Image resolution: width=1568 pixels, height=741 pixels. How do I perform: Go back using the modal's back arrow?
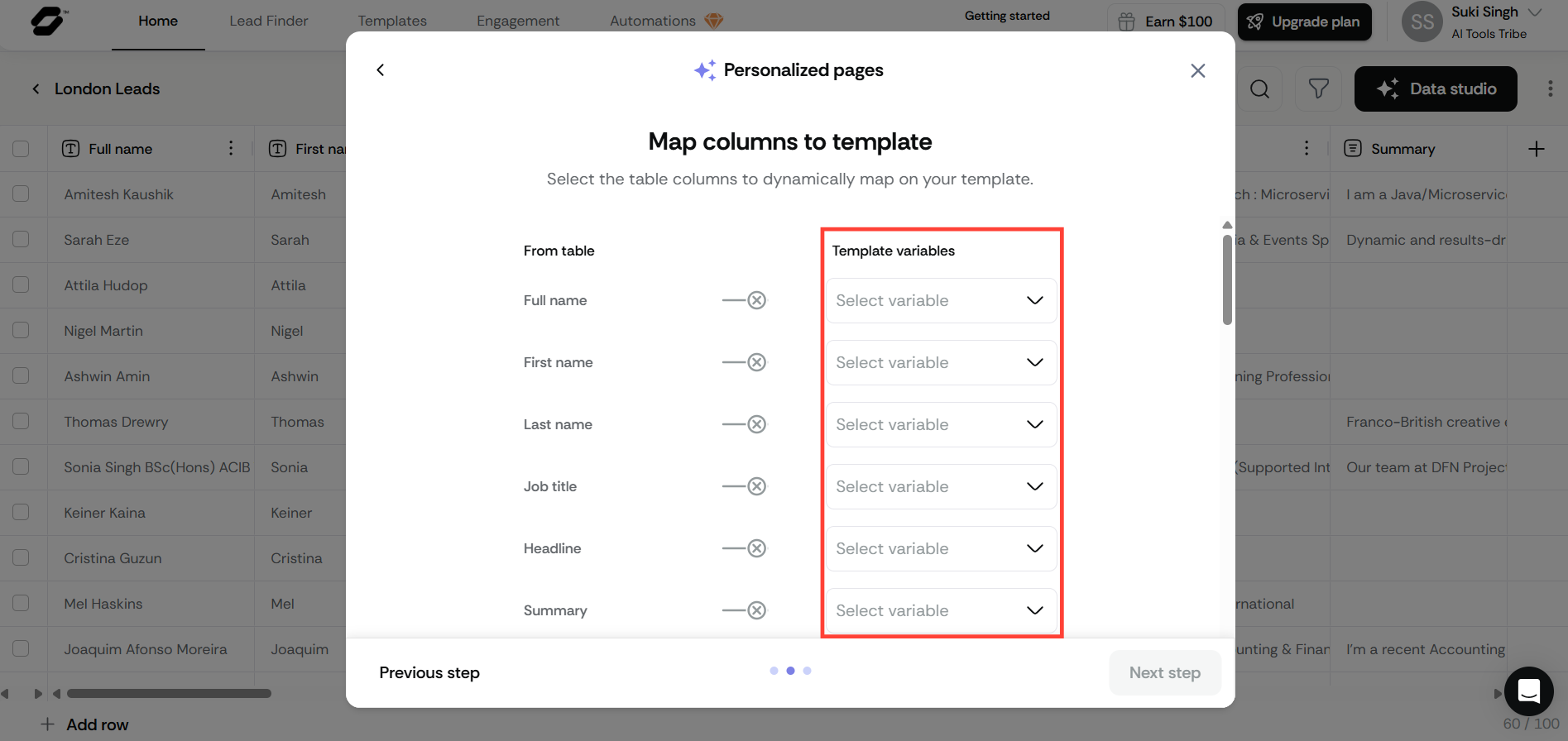click(381, 70)
